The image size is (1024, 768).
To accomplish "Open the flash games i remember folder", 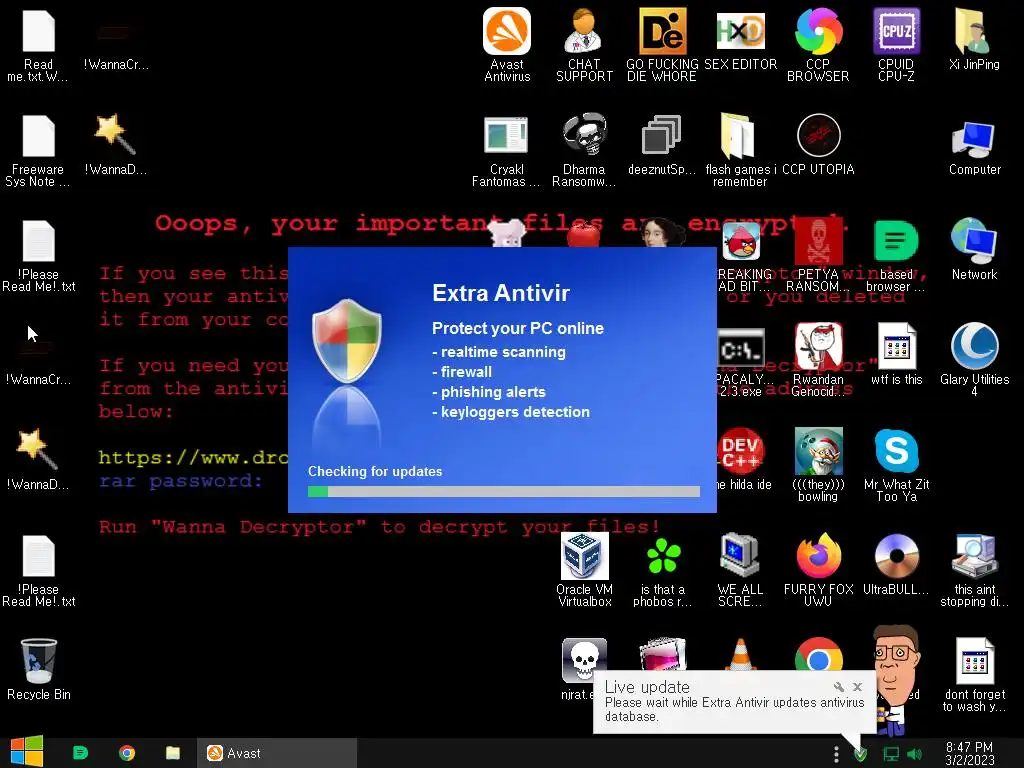I will (740, 150).
